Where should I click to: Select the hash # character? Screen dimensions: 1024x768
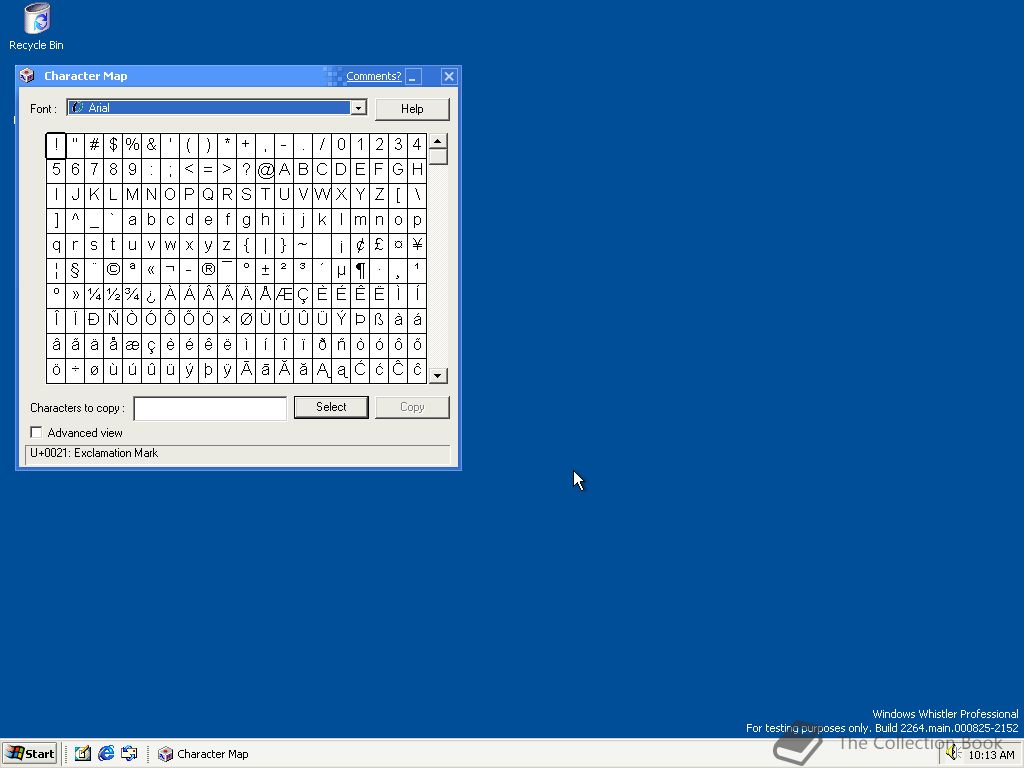(94, 144)
